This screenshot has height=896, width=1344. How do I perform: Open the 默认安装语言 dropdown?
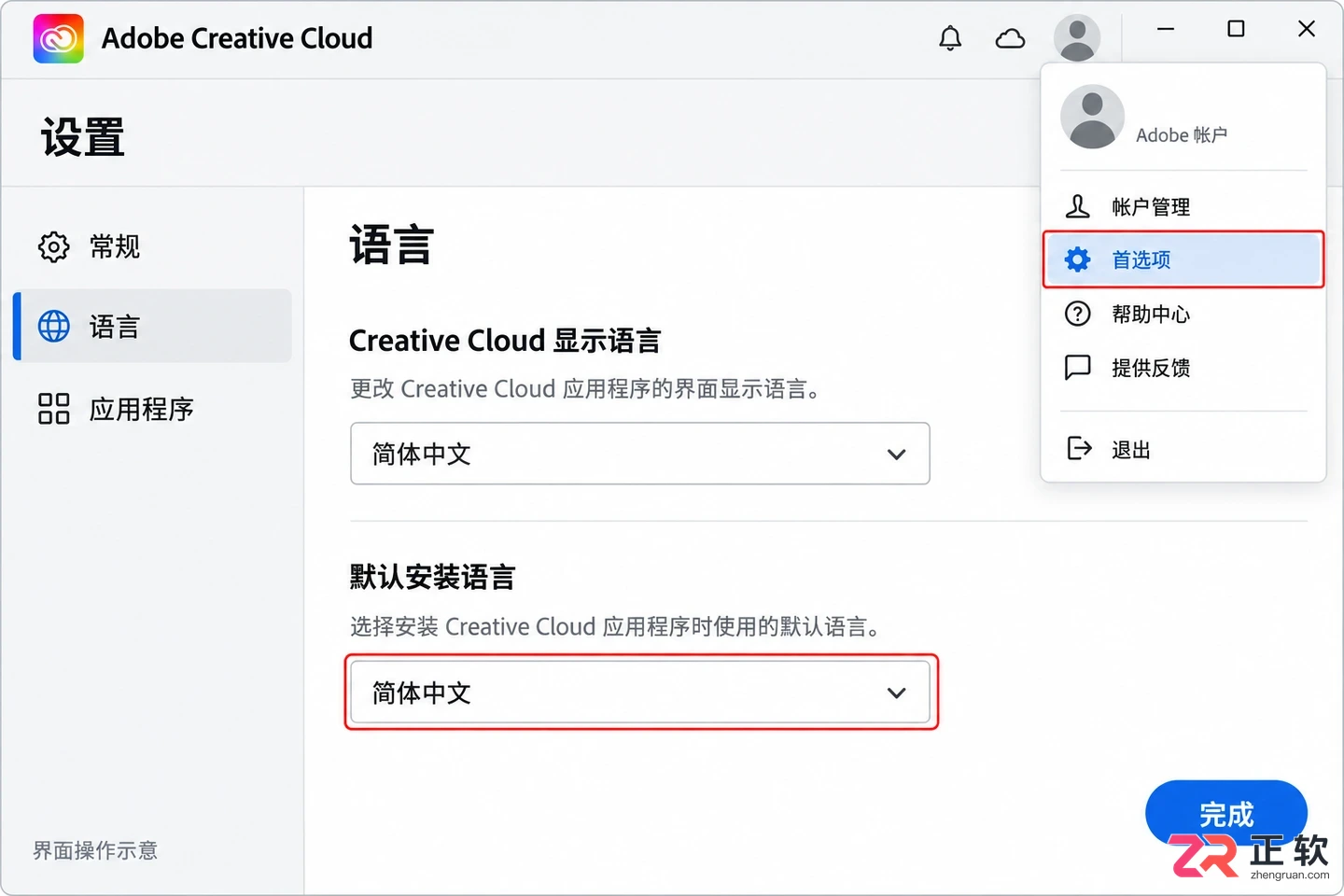(640, 693)
